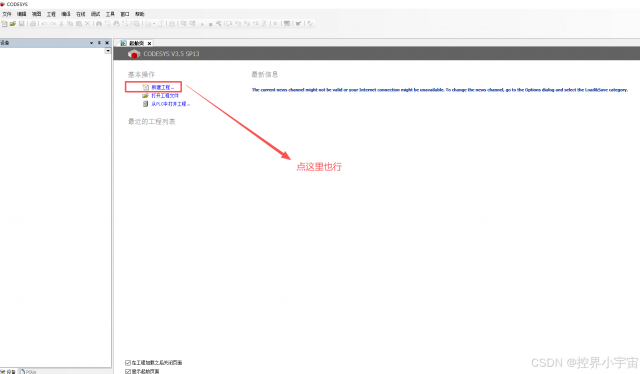Image resolution: width=640 pixels, height=374 pixels.
Task: Open the Devices panel position dropdown arrow
Action: (x=91, y=43)
